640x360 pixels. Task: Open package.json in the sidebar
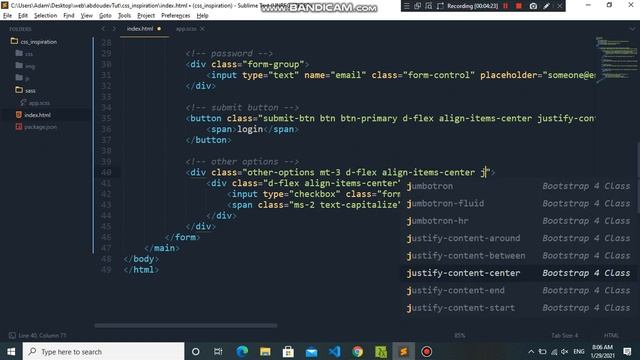tap(36, 127)
